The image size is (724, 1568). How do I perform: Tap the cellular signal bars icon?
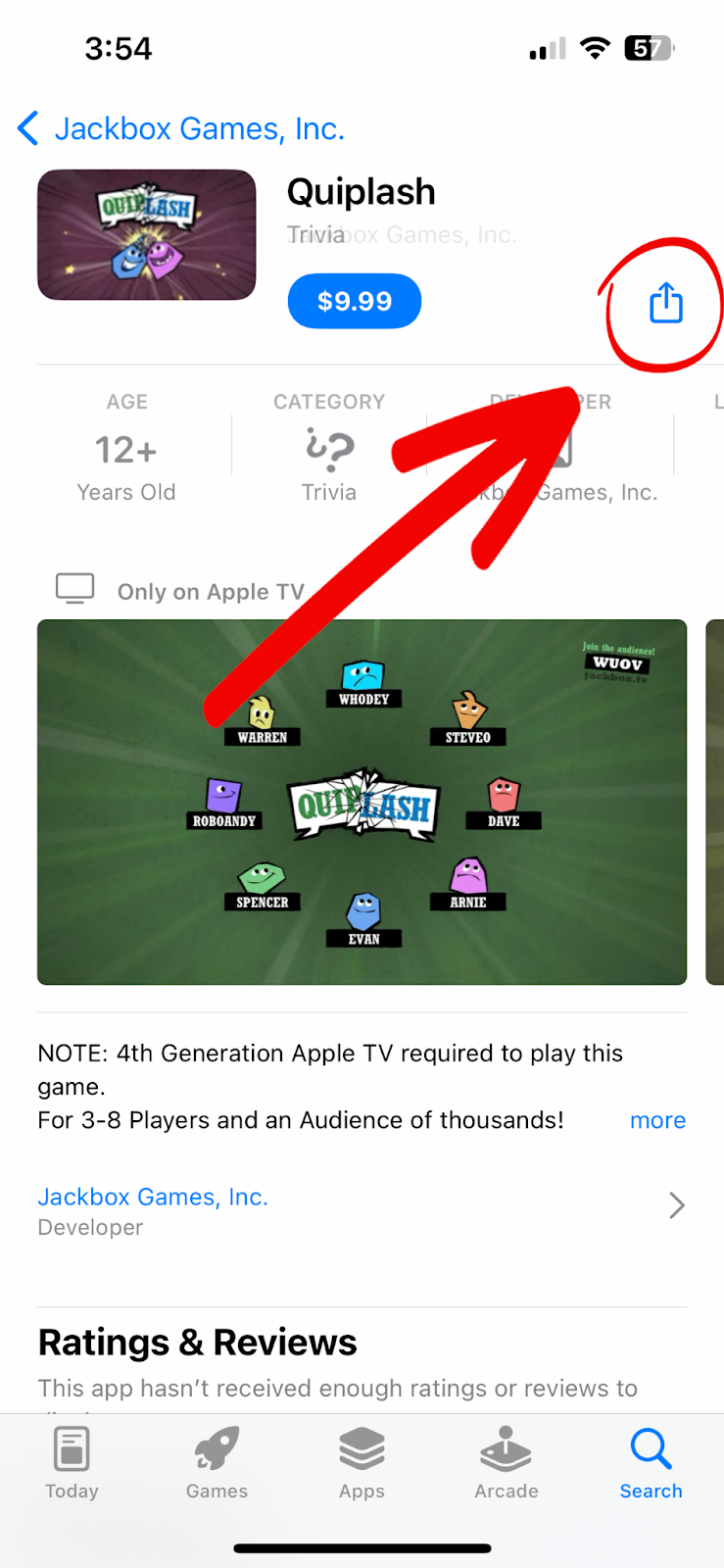click(548, 49)
